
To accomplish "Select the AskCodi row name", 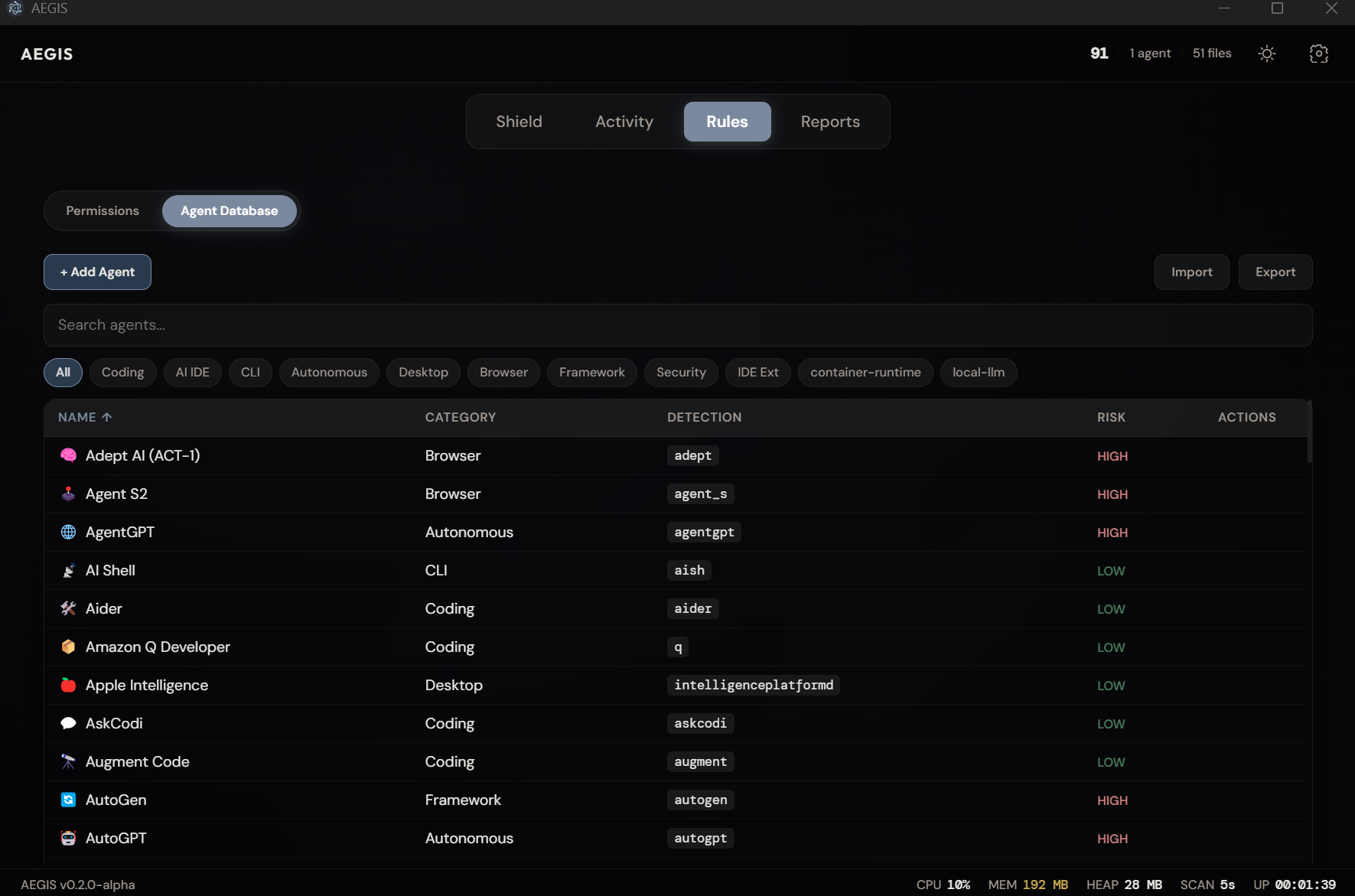I will pos(114,723).
